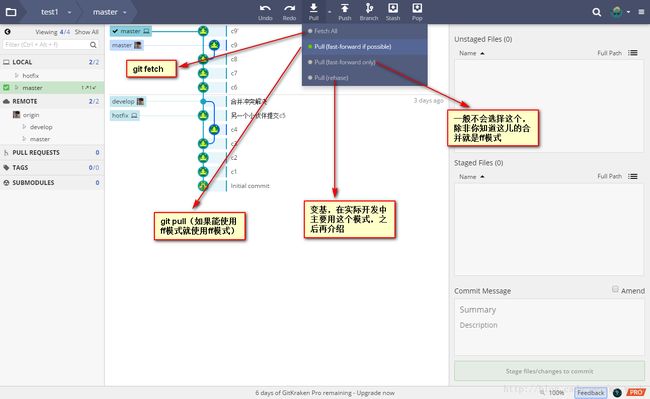Collapse the REMOTE section header

tap(52, 101)
